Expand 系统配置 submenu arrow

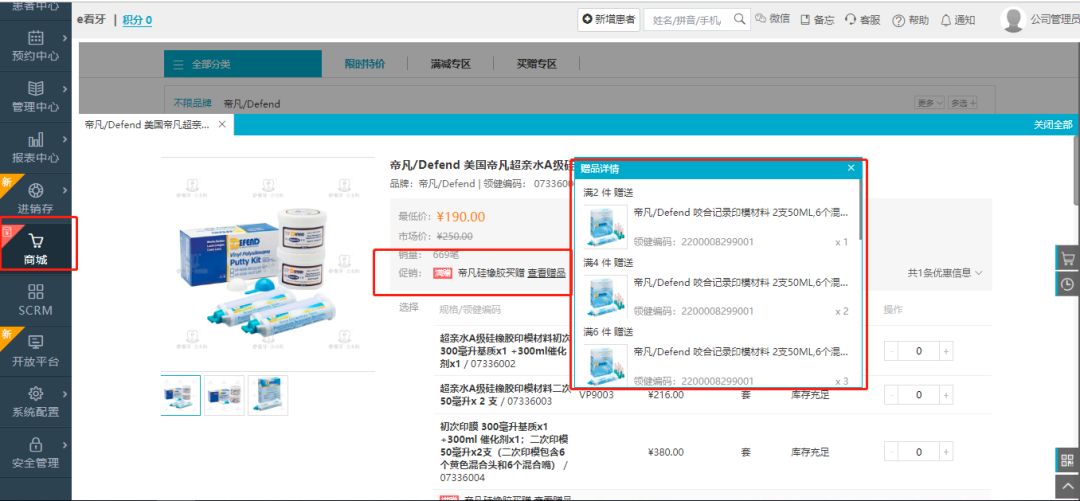[x=65, y=393]
